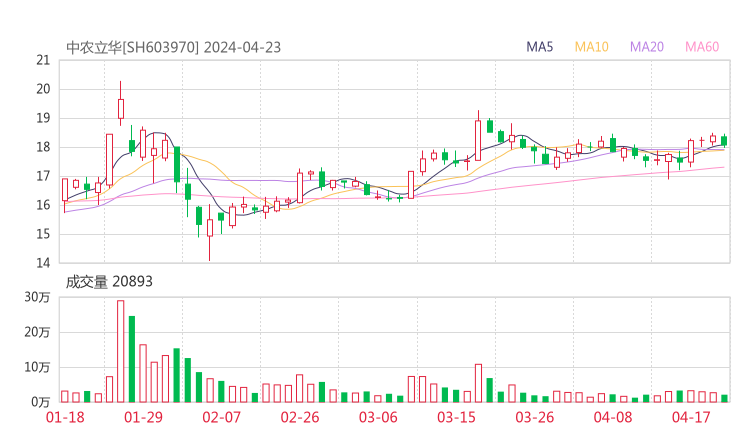The width and height of the screenshot is (740, 440).
Task: Click the price axis label 16
Action: click(43, 205)
